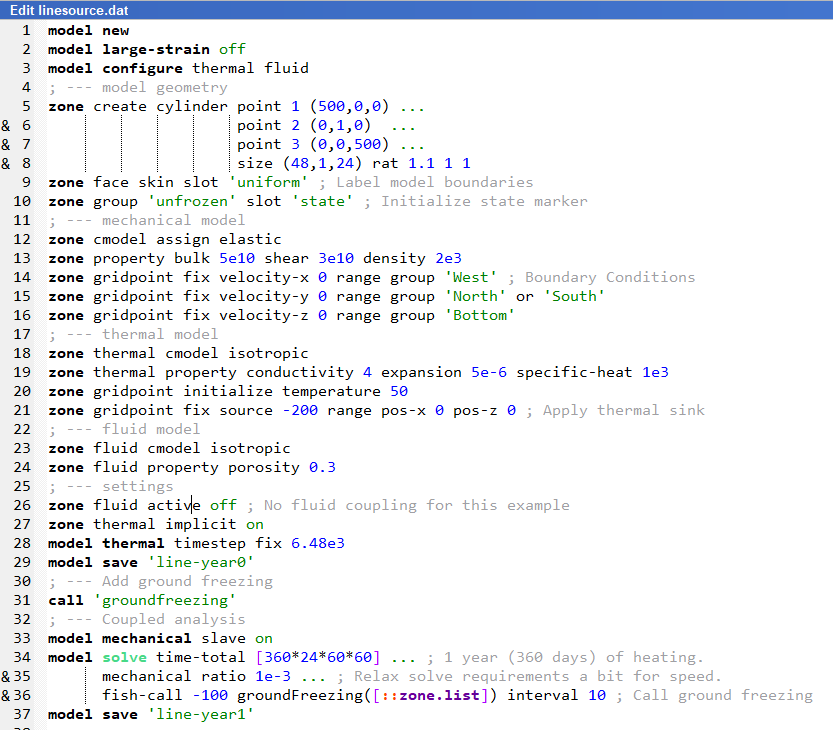Click the density value '2e3'

pos(448,258)
